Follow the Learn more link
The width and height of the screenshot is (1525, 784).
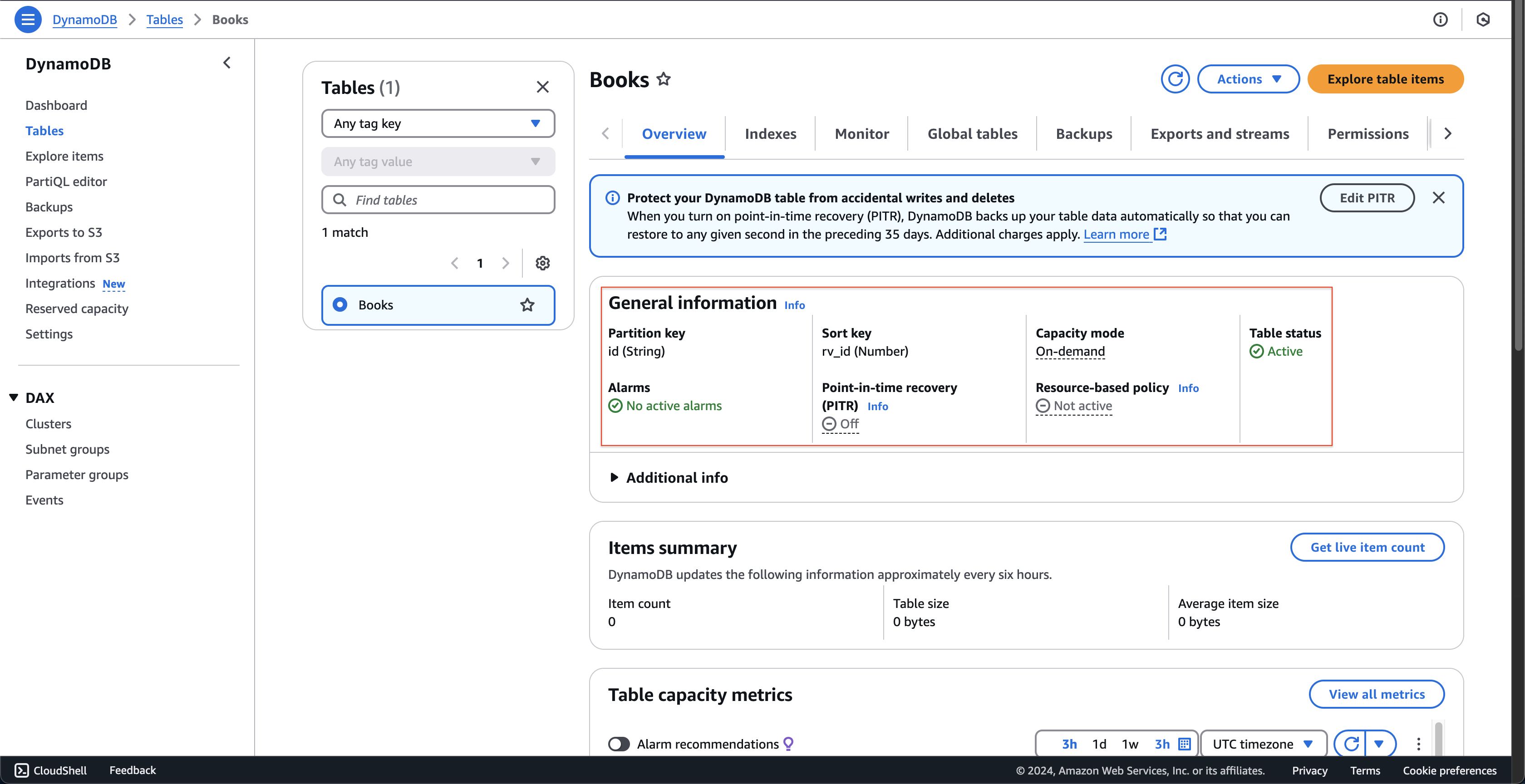click(1116, 234)
